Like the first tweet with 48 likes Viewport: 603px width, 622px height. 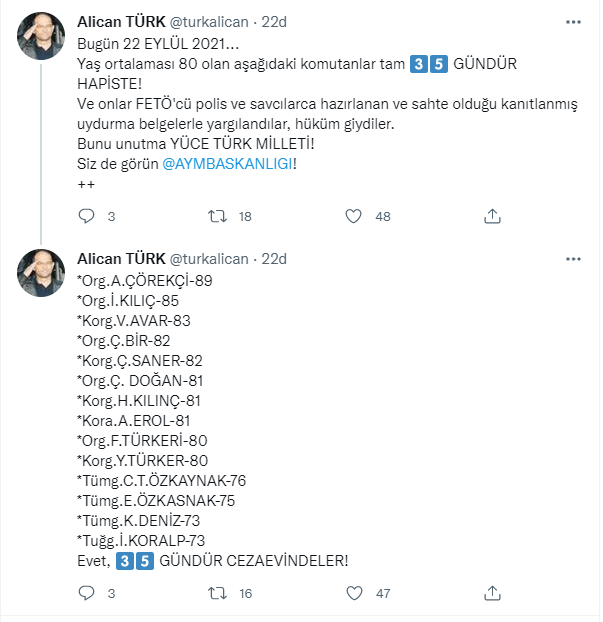[353, 216]
